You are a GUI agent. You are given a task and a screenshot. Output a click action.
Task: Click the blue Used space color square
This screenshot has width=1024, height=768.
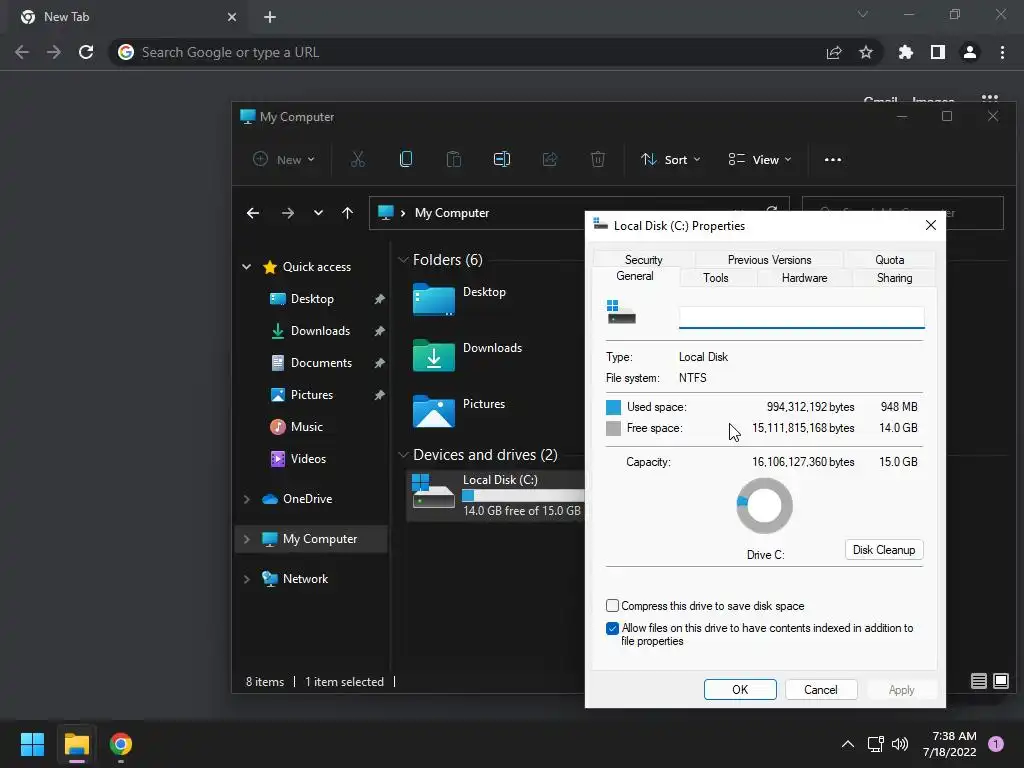[613, 408]
